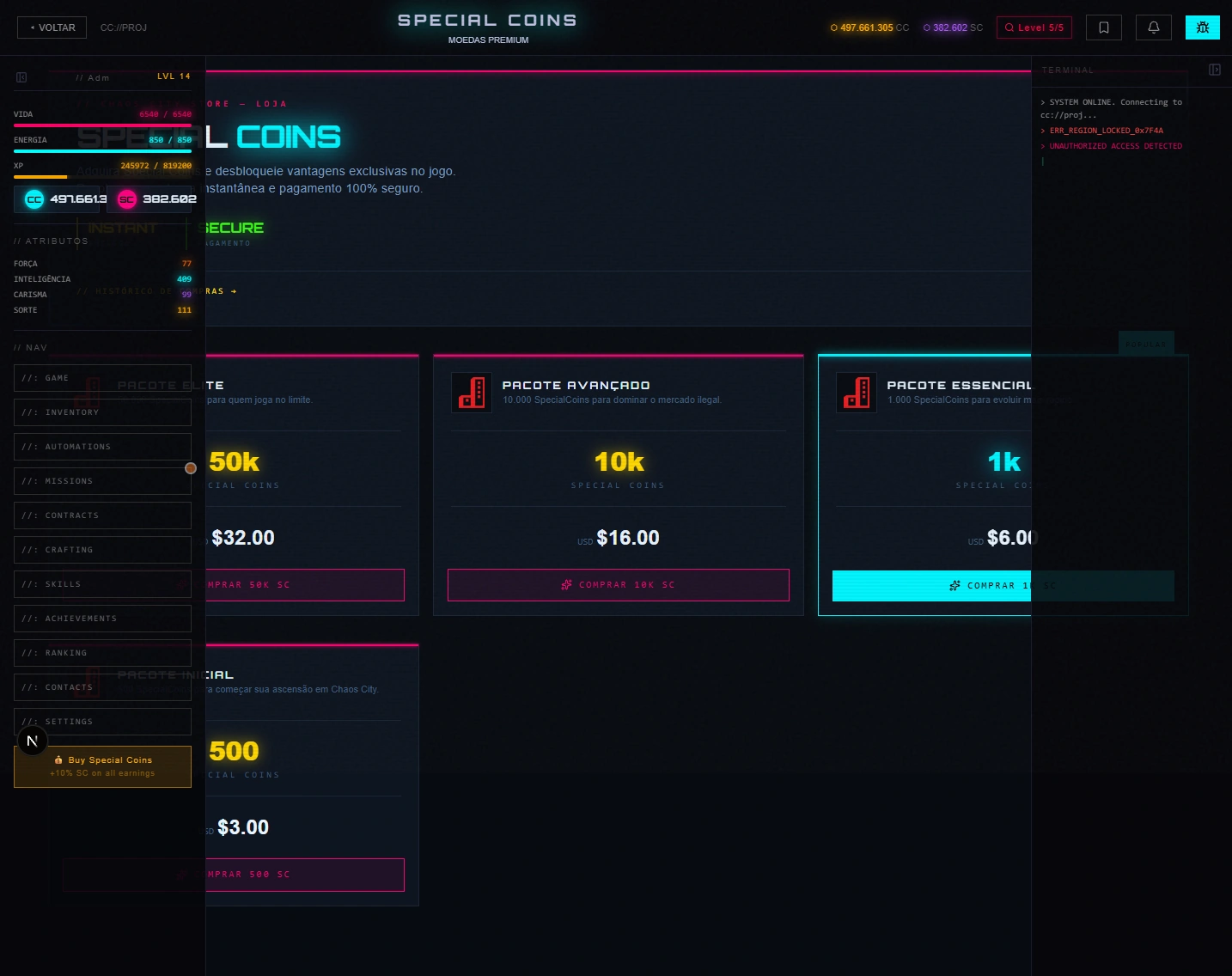Viewport: 1232px width, 976px height.
Task: Buy the 500 SC starter package
Action: (305, 875)
